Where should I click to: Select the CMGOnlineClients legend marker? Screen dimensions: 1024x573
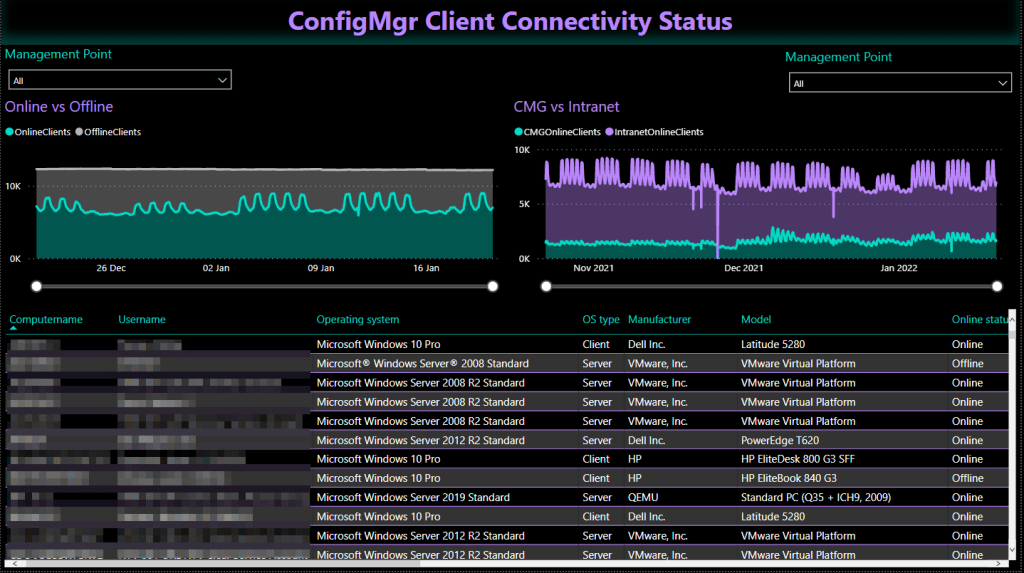[519, 132]
